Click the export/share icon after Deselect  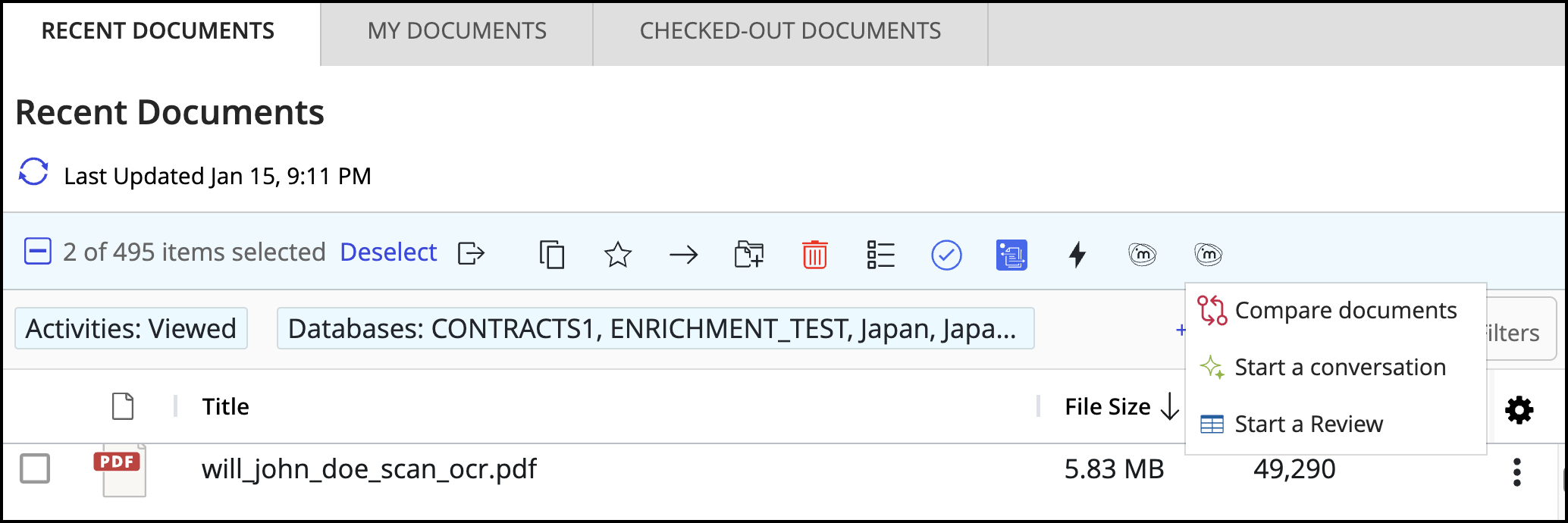[471, 253]
